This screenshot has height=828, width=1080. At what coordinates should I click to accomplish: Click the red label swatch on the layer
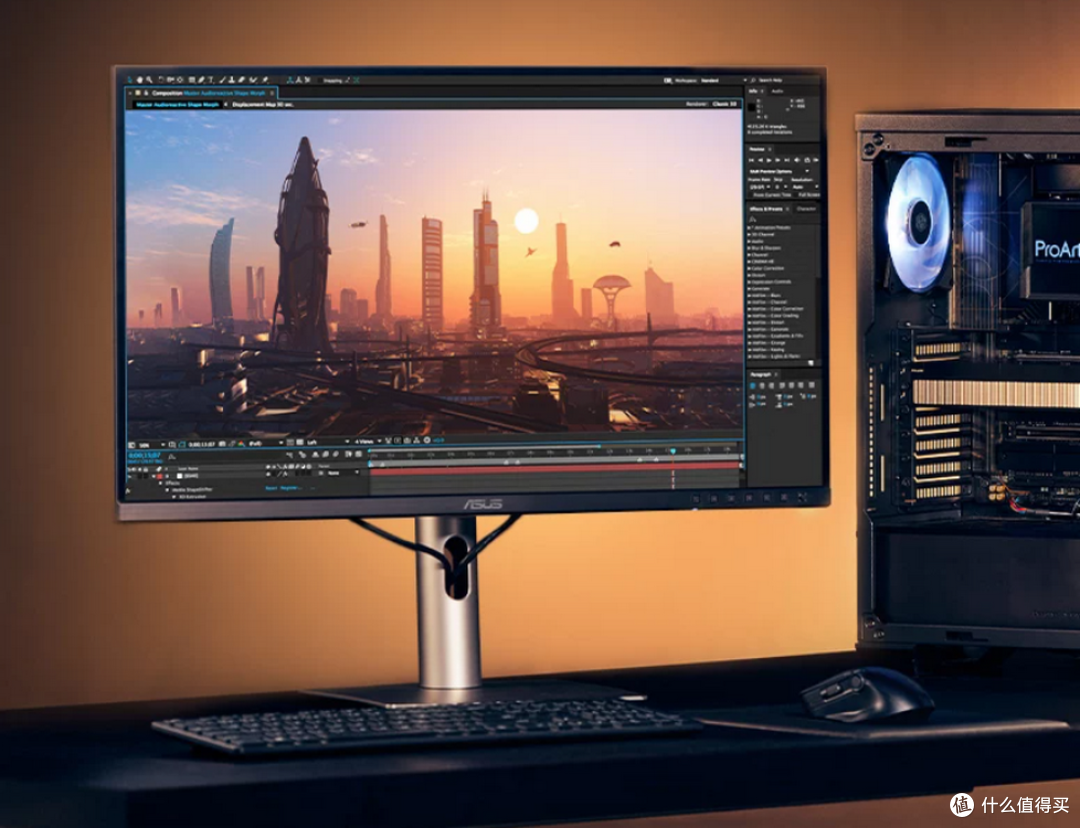[x=160, y=475]
